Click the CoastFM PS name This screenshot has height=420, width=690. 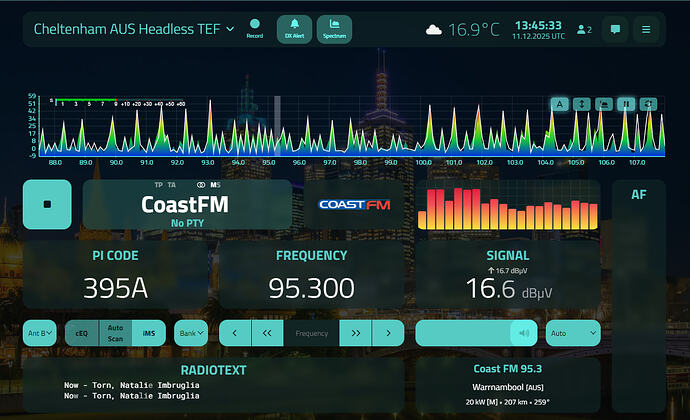coord(185,205)
